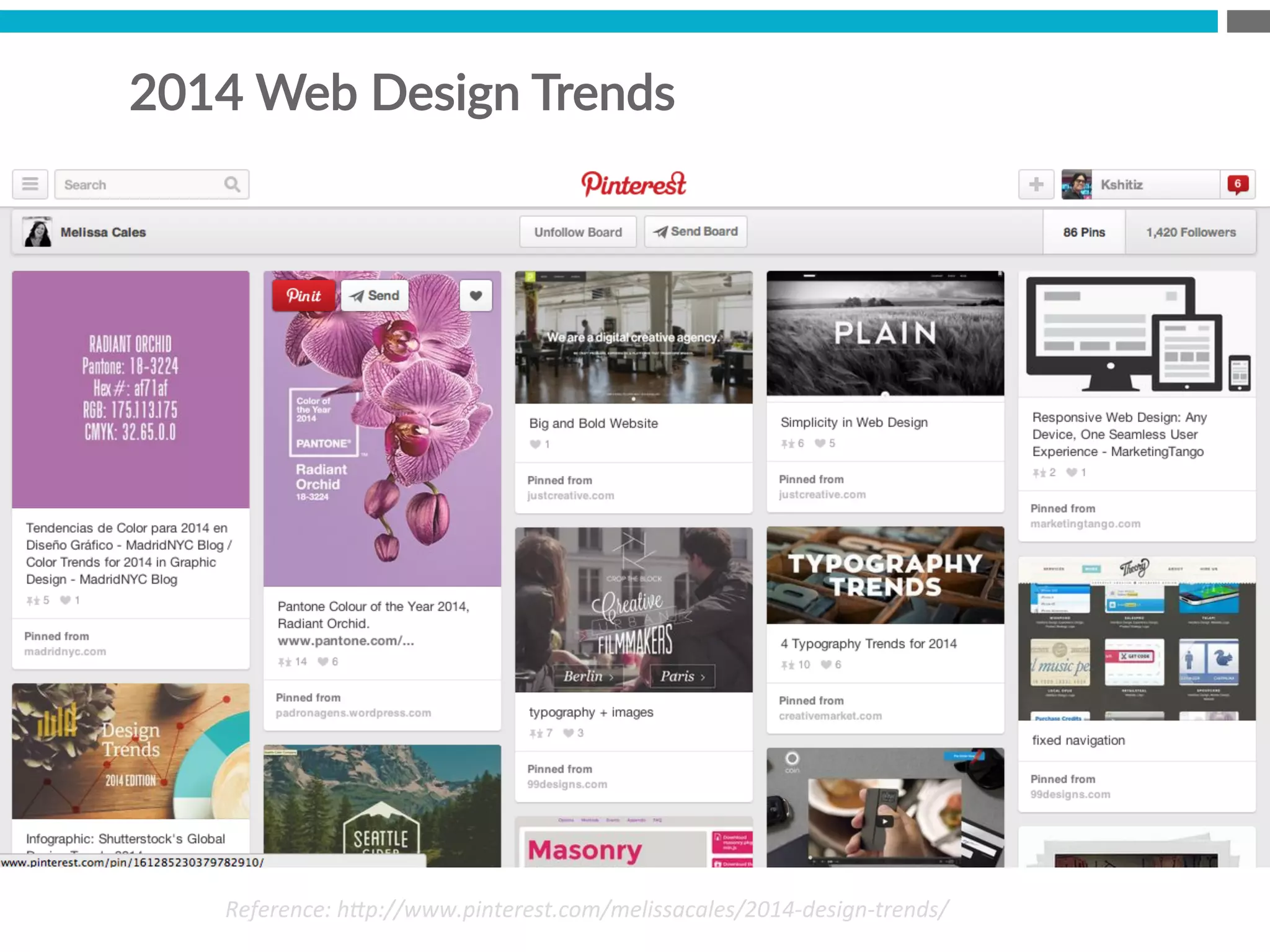Open the Melissa Cales avatar

pos(37,232)
